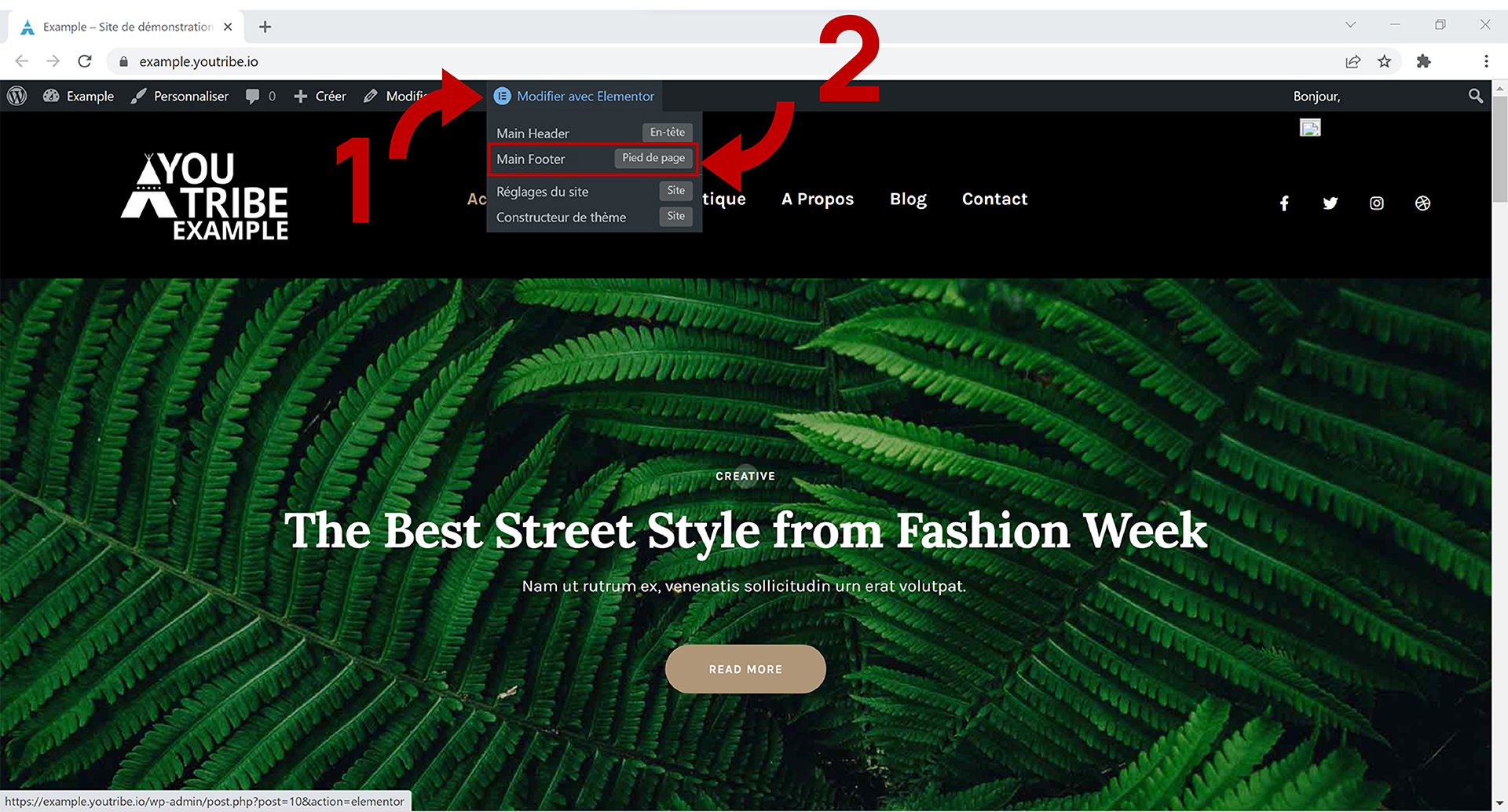Go to the Blog navigation link
Viewport: 1508px width, 812px height.
(908, 199)
